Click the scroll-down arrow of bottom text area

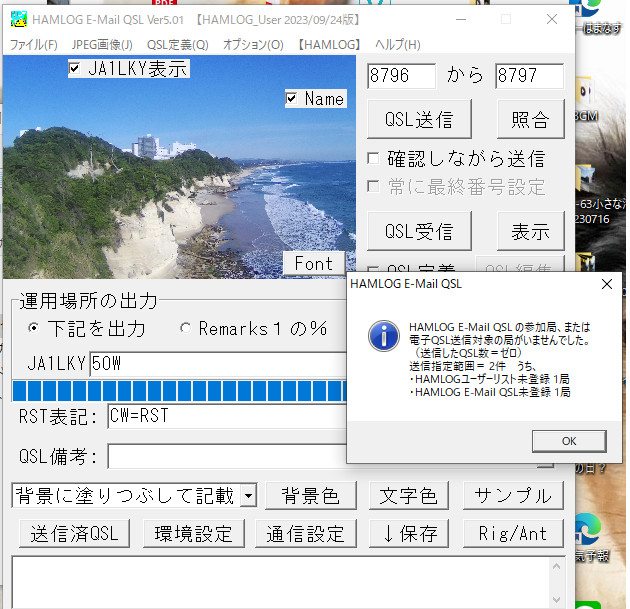[558, 599]
